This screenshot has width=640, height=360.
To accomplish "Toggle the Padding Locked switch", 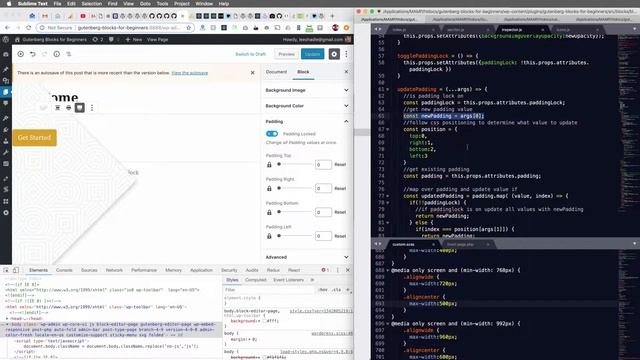I will point(272,134).
